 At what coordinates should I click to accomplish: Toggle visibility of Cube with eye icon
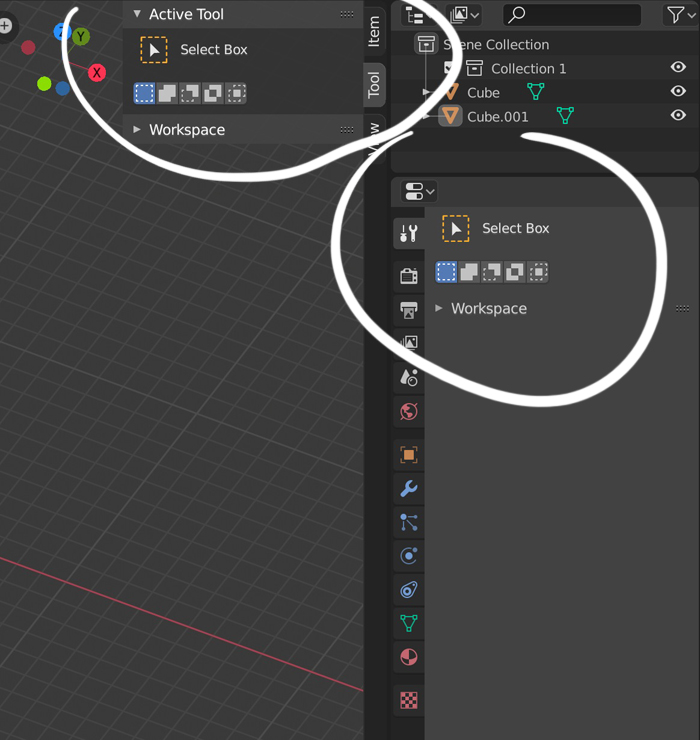click(678, 91)
